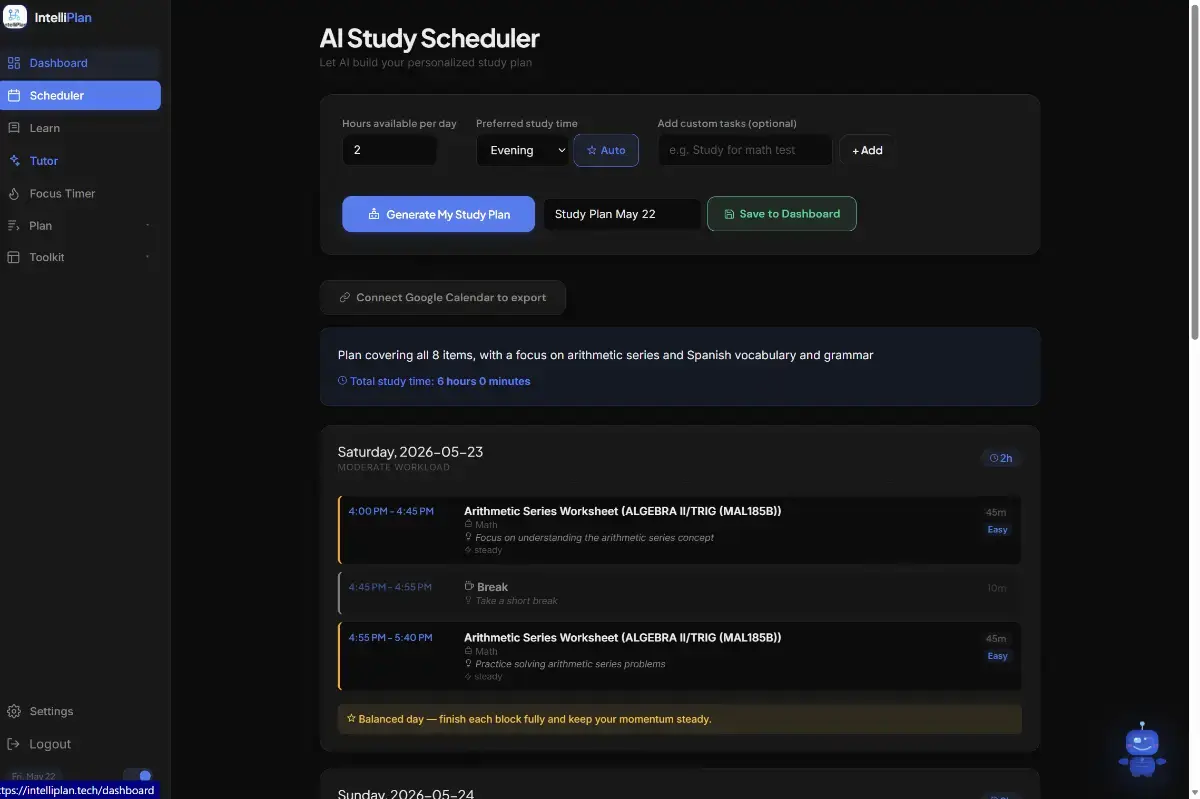
Task: Click the link icon on Connect Google Calendar
Action: point(345,298)
